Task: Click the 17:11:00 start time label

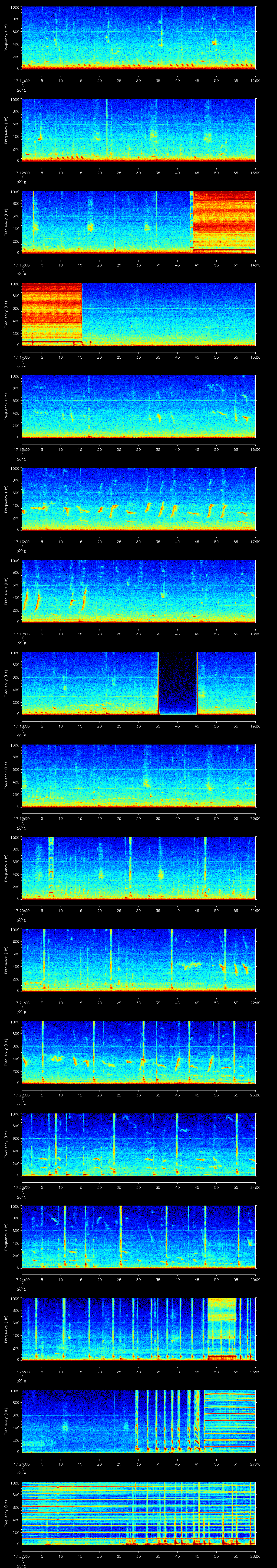Action: 21,80
